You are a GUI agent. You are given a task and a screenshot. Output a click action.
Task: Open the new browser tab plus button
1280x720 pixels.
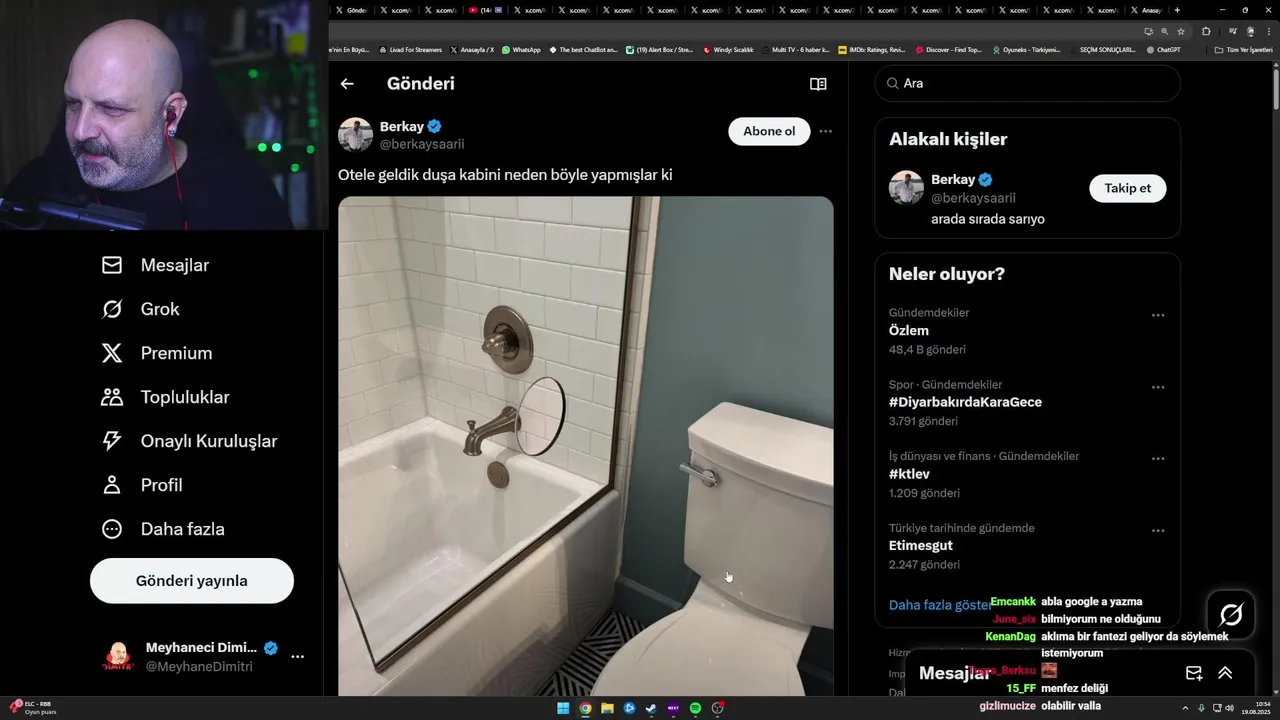tap(1177, 10)
